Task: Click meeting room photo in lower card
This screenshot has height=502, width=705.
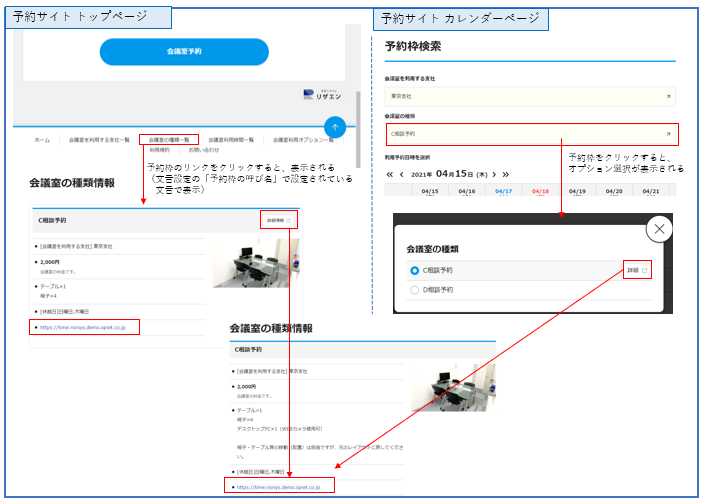Action: pyautogui.click(x=453, y=388)
